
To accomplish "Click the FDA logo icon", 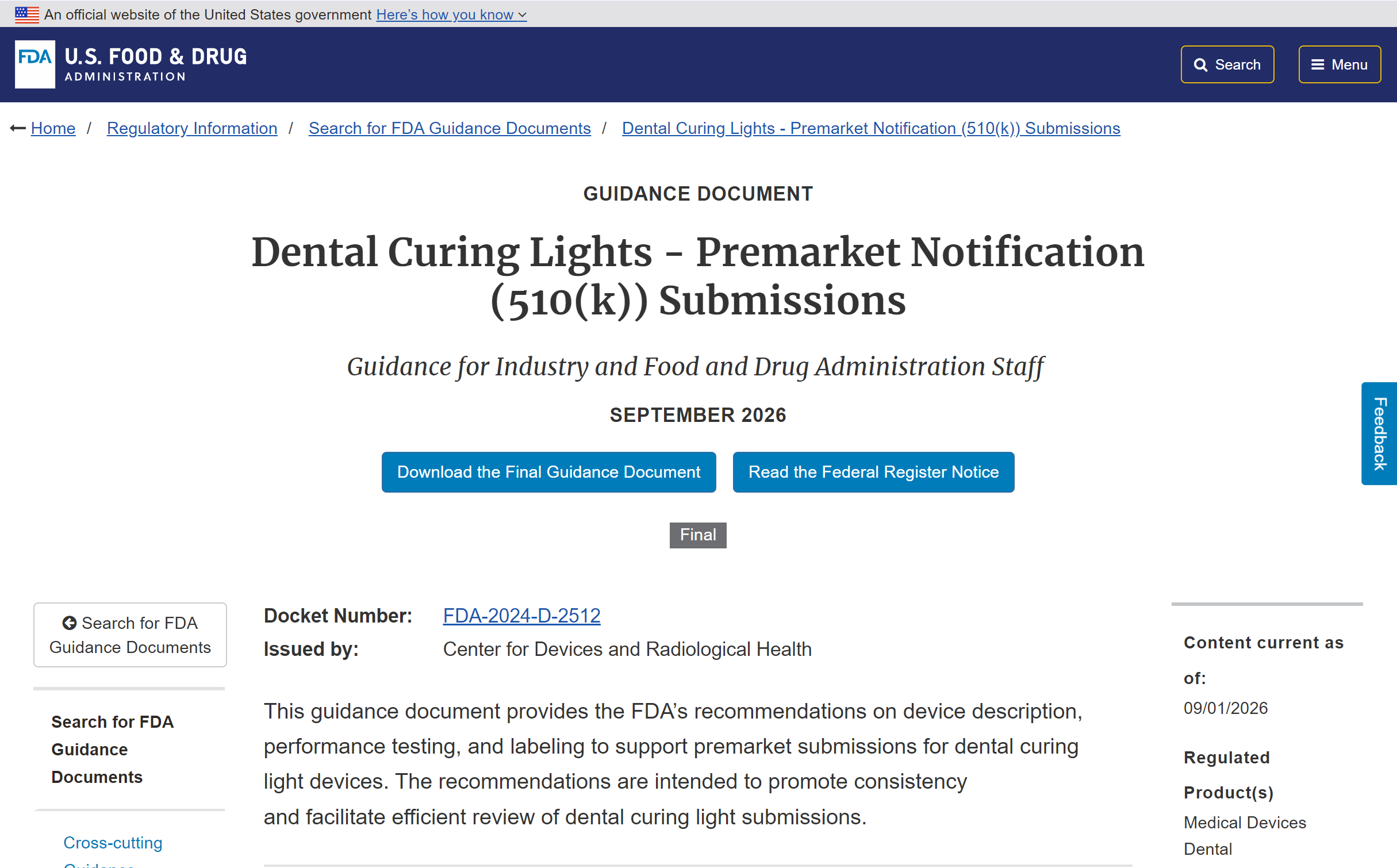I will click(x=35, y=64).
